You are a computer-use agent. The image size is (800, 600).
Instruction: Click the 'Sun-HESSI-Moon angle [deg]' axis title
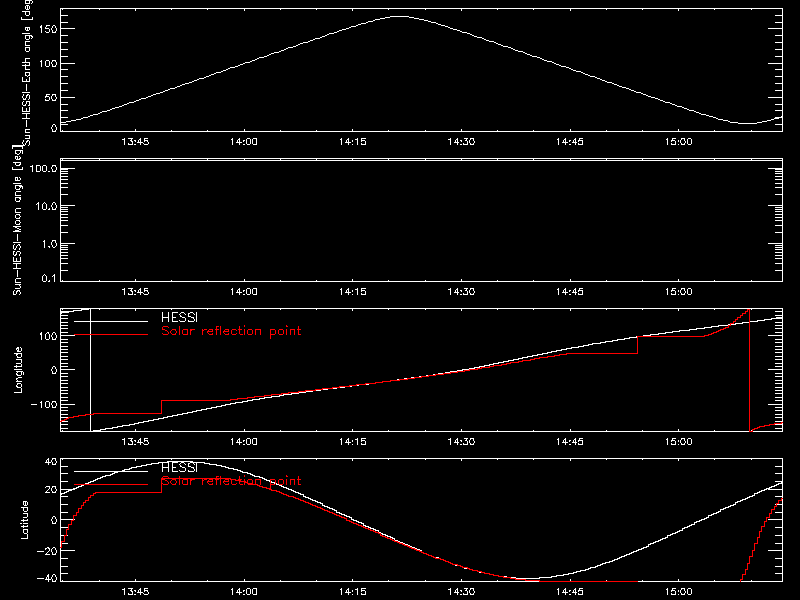click(x=17, y=220)
